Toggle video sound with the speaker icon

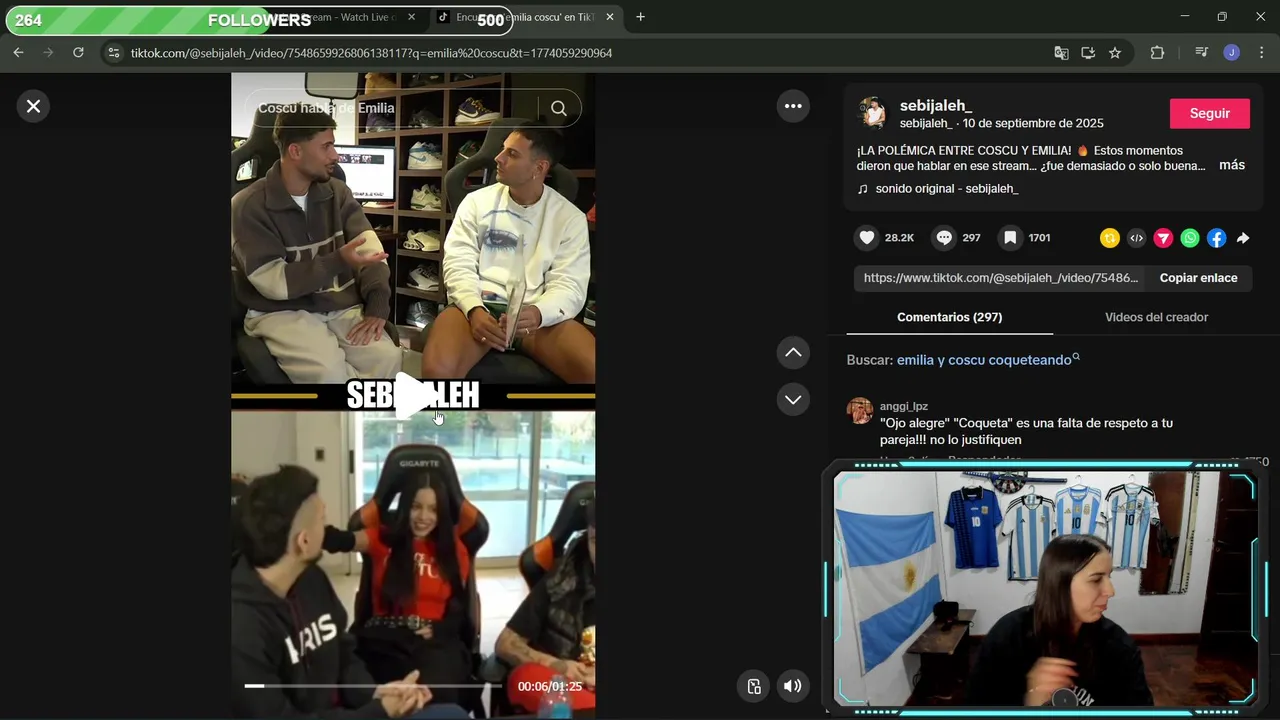click(x=792, y=686)
